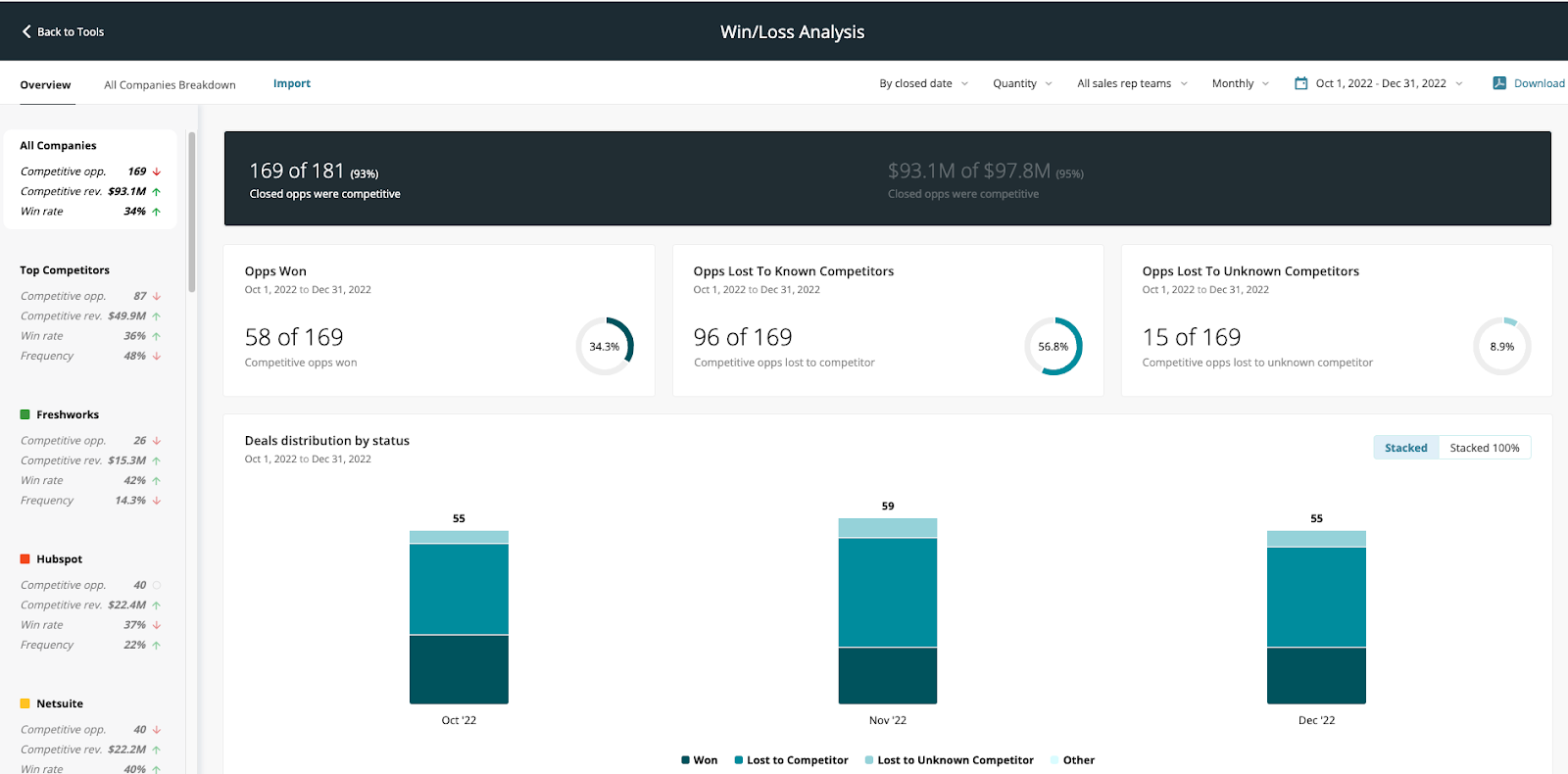The image size is (1568, 774).
Task: Click the Import link
Action: [x=291, y=83]
